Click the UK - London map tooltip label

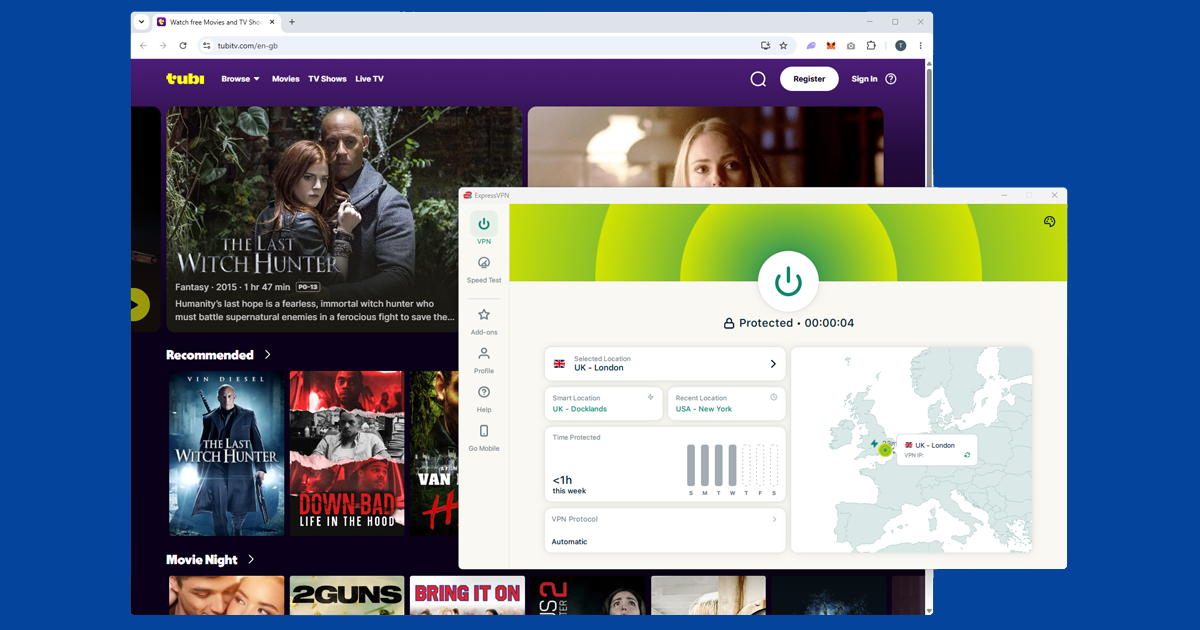click(935, 445)
